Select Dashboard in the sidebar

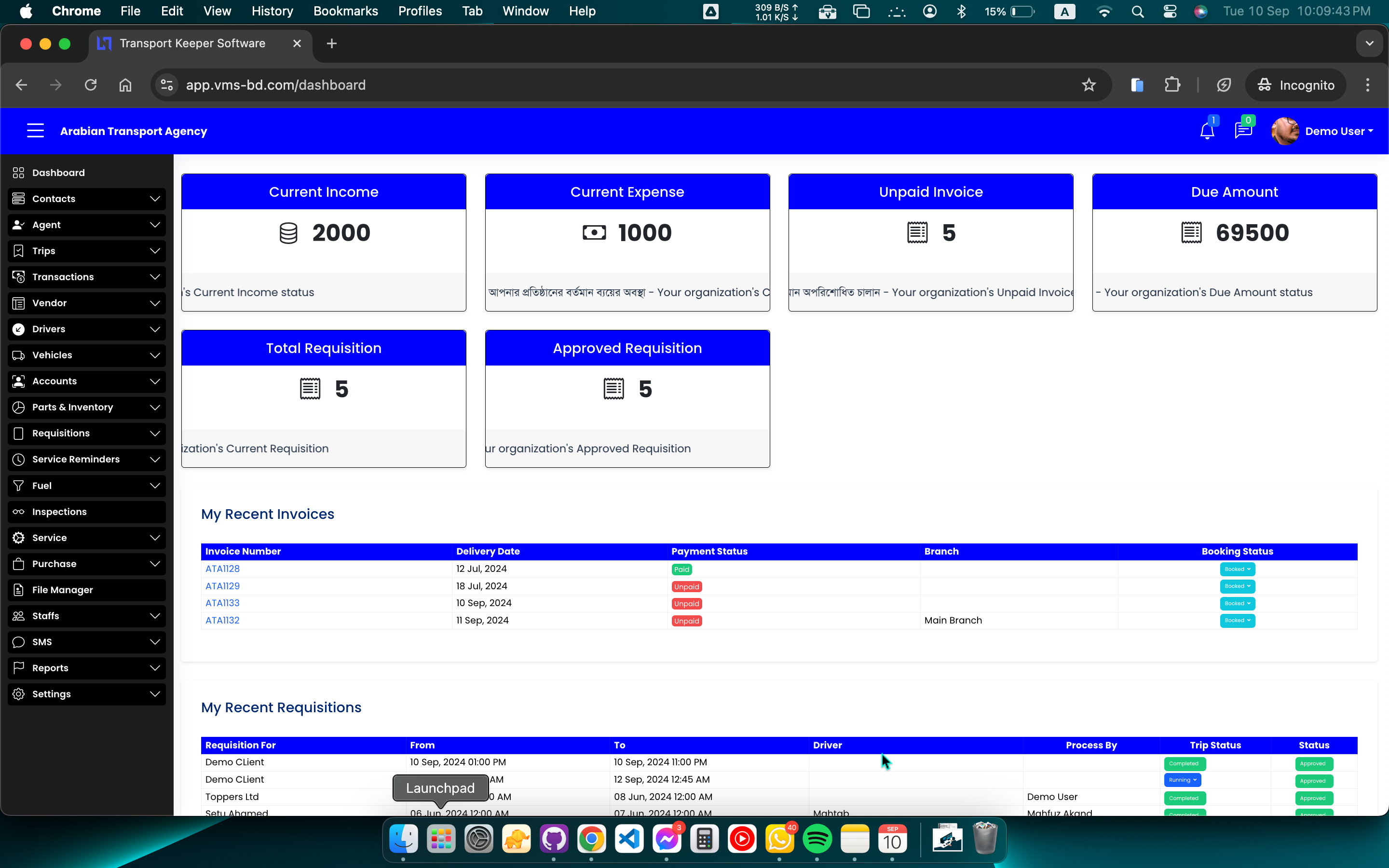tap(58, 173)
